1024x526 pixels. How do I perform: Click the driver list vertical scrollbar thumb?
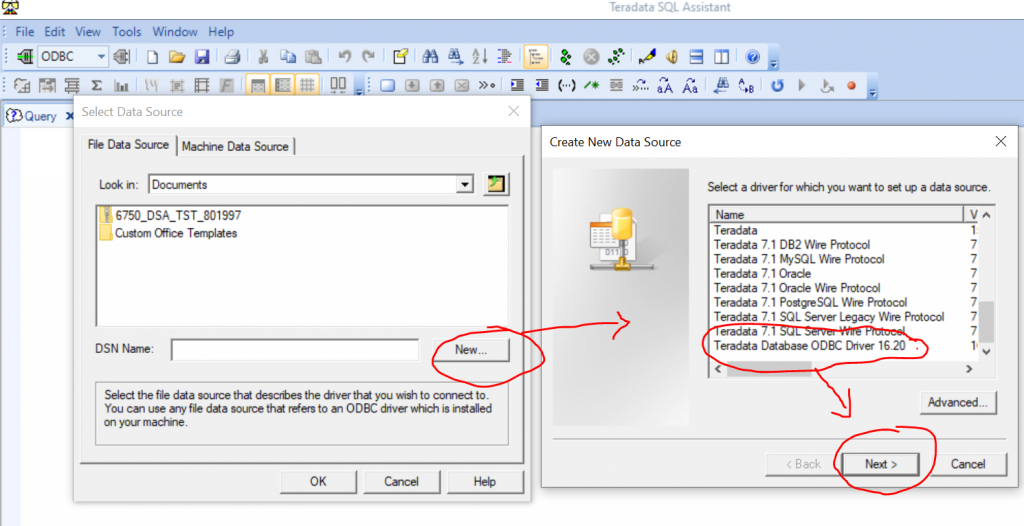coord(986,321)
